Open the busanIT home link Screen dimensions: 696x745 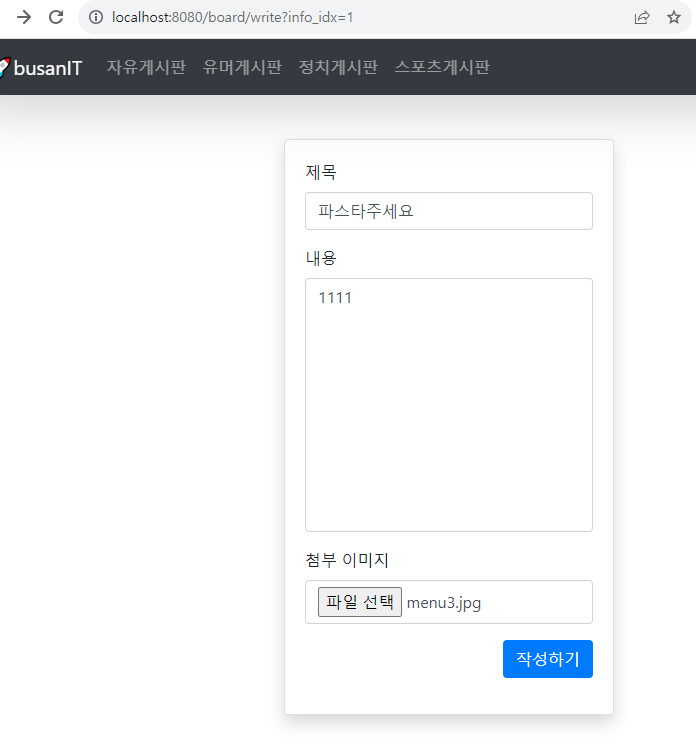[48, 68]
